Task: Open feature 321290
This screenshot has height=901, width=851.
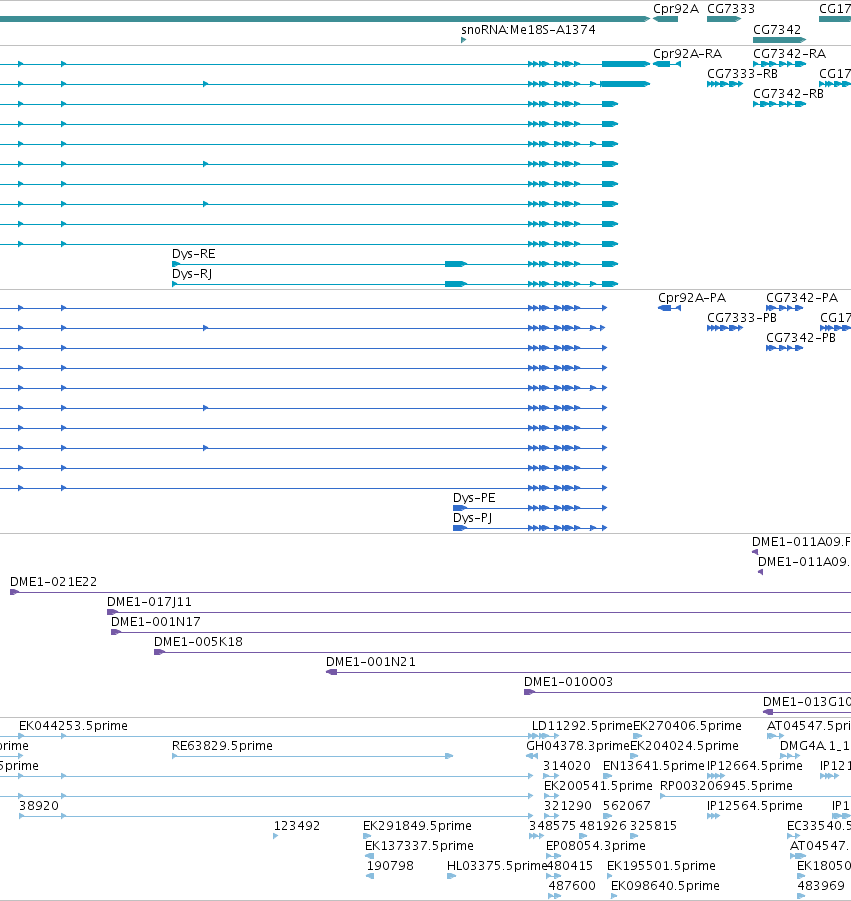Action: pos(568,806)
